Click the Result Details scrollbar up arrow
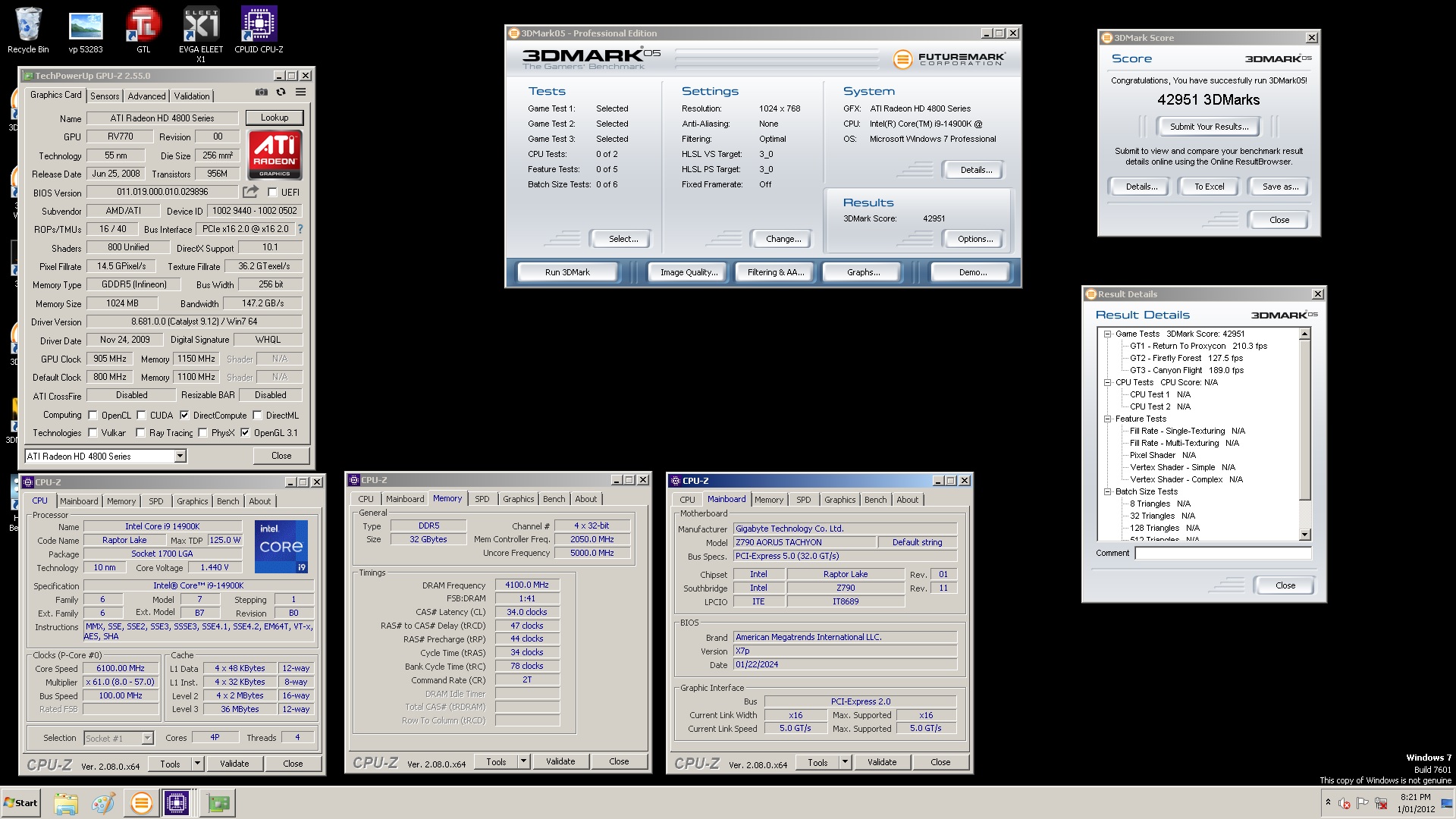 (x=1305, y=334)
